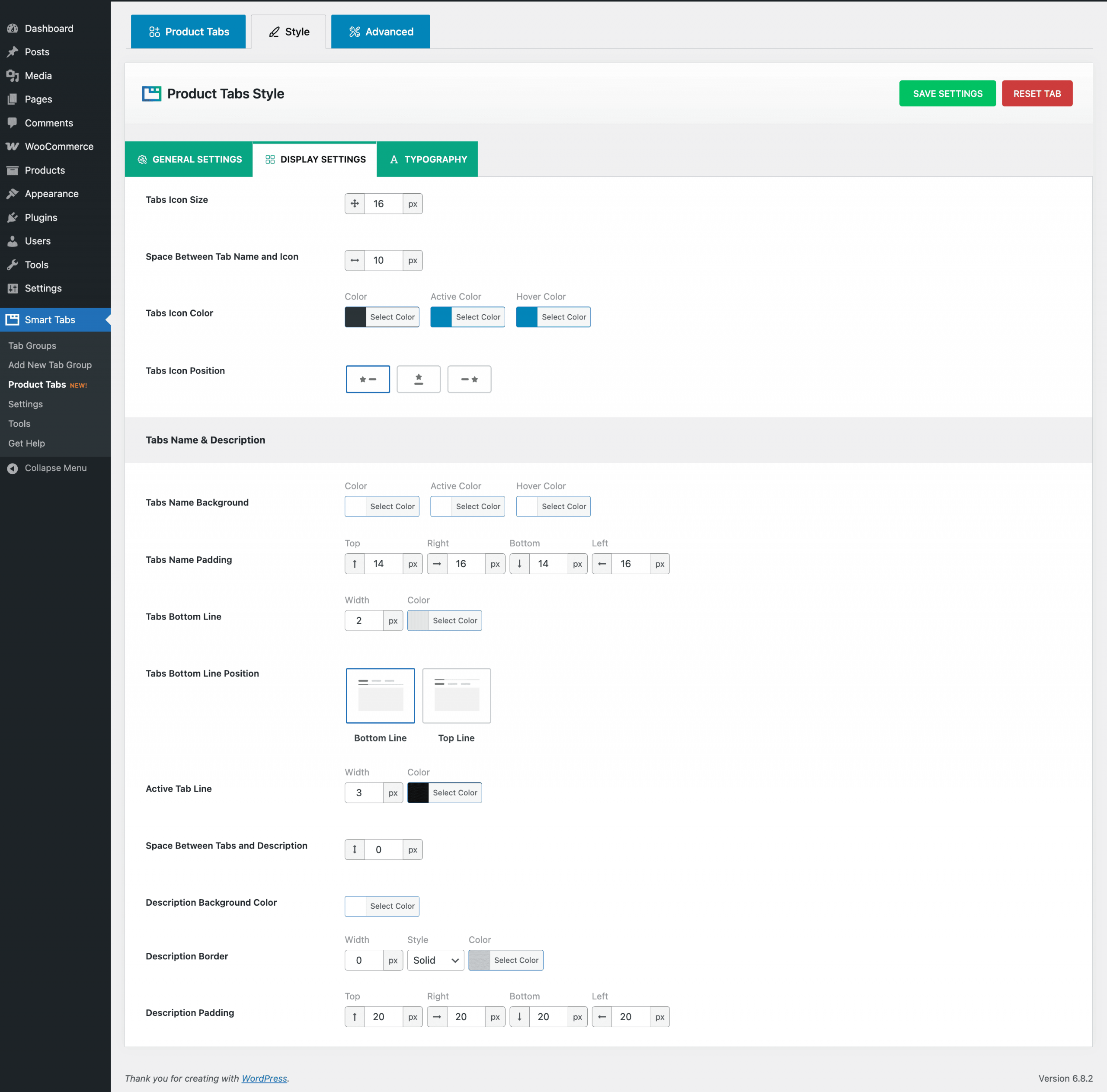Choose Top Line position option
This screenshot has height=1092, width=1107.
pyautogui.click(x=457, y=696)
